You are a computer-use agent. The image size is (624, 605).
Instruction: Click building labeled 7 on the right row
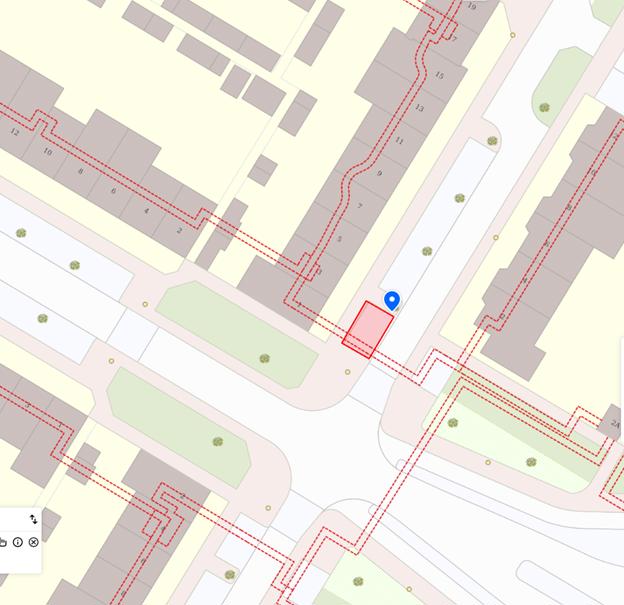360,206
